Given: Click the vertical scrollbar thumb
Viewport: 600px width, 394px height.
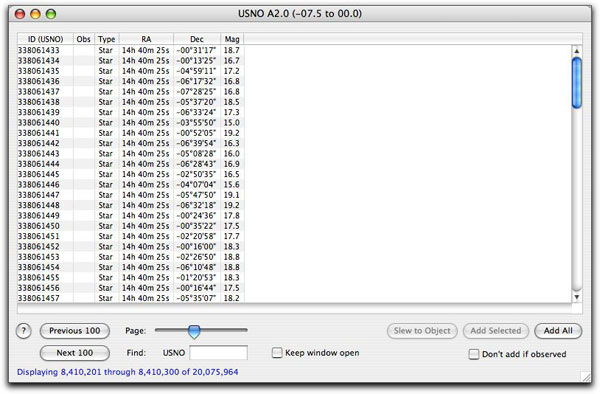Looking at the screenshot, I should pyautogui.click(x=577, y=83).
